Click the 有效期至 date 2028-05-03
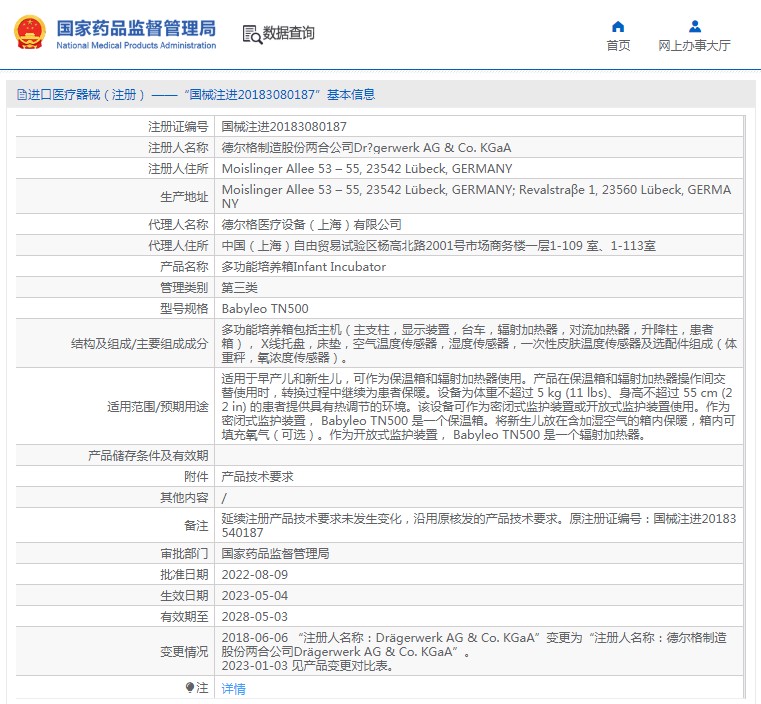 click(x=254, y=617)
